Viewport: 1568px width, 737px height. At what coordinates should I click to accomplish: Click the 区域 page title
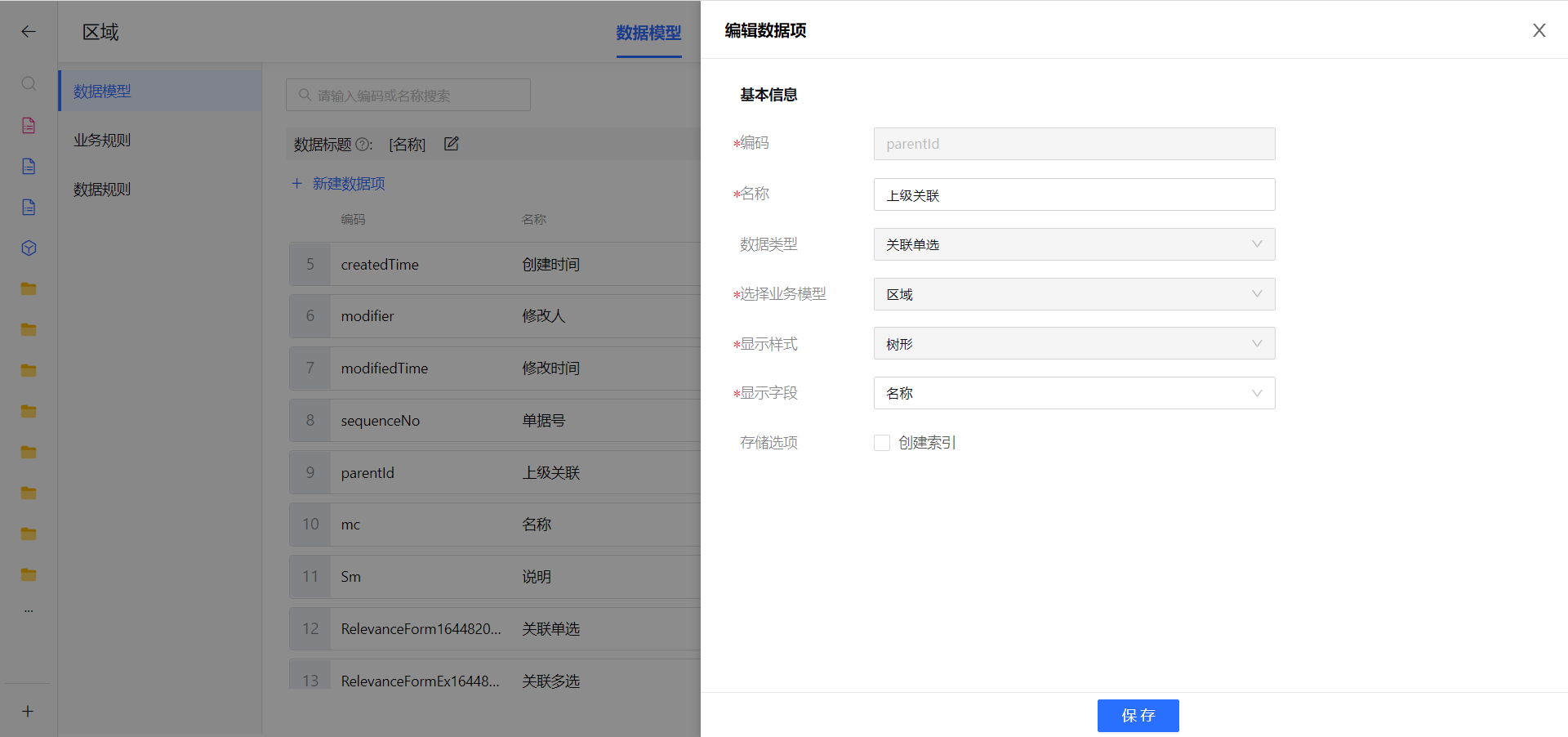click(100, 32)
